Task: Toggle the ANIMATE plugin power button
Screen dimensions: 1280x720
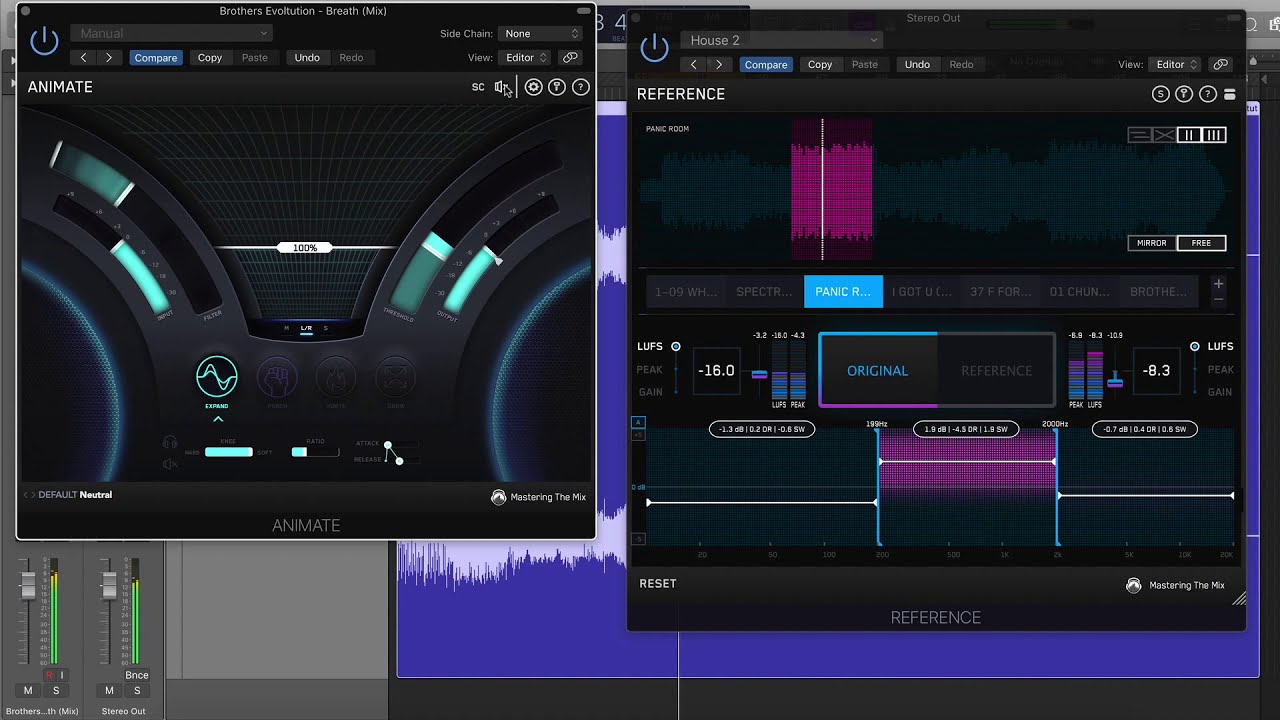Action: (x=45, y=41)
